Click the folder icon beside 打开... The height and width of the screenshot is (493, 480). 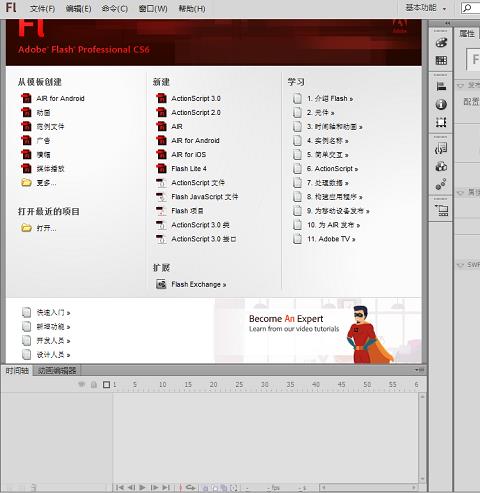pyautogui.click(x=26, y=228)
